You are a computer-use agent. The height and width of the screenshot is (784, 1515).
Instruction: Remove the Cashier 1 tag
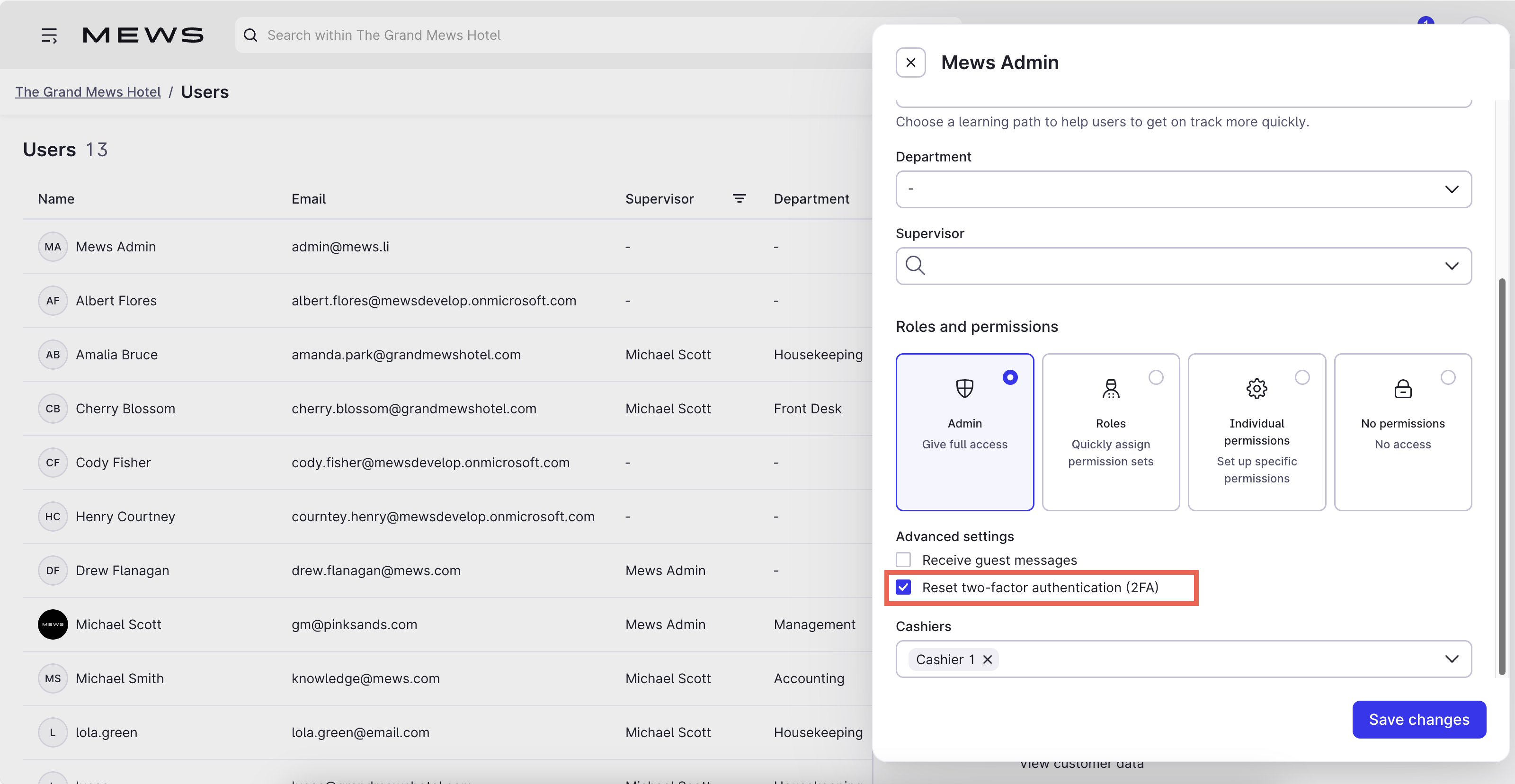[x=988, y=659]
